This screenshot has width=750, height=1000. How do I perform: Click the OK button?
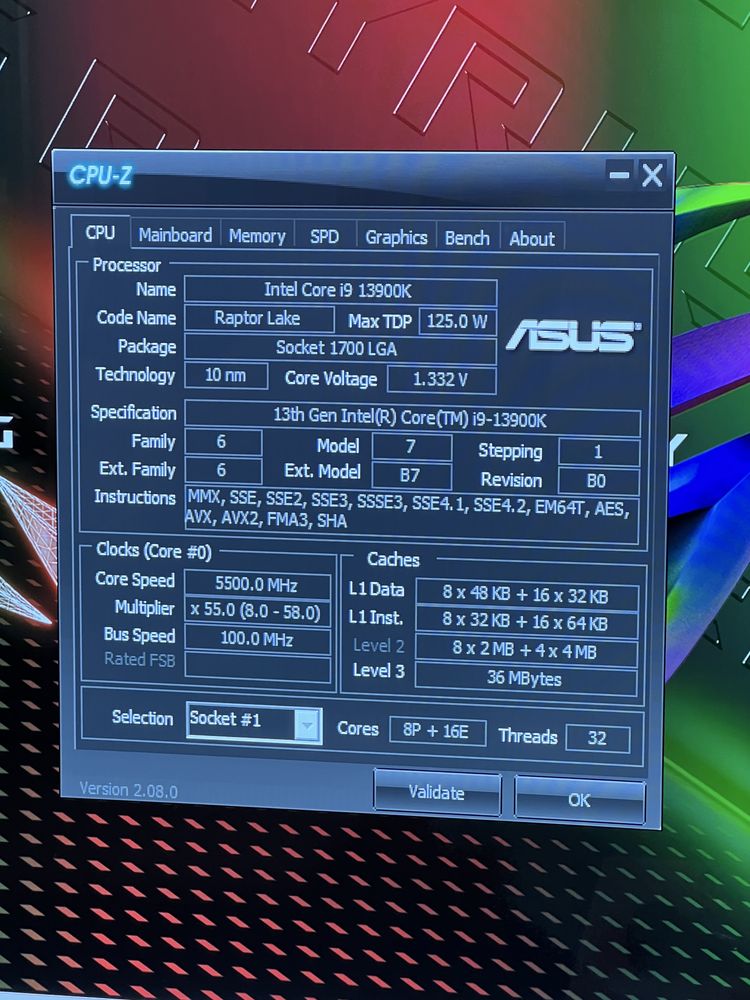click(579, 800)
